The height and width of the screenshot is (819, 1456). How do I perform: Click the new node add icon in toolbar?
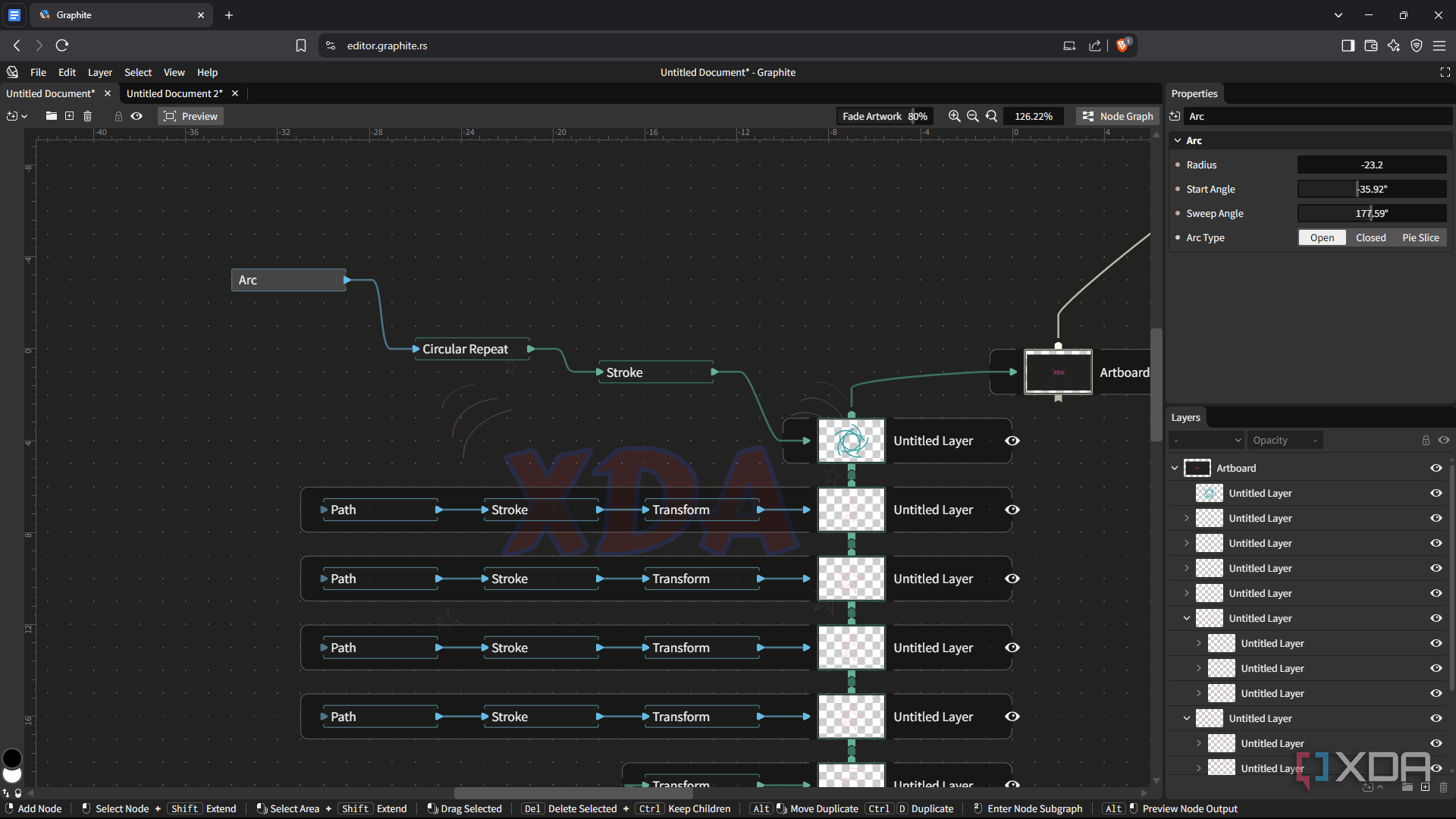(x=11, y=116)
